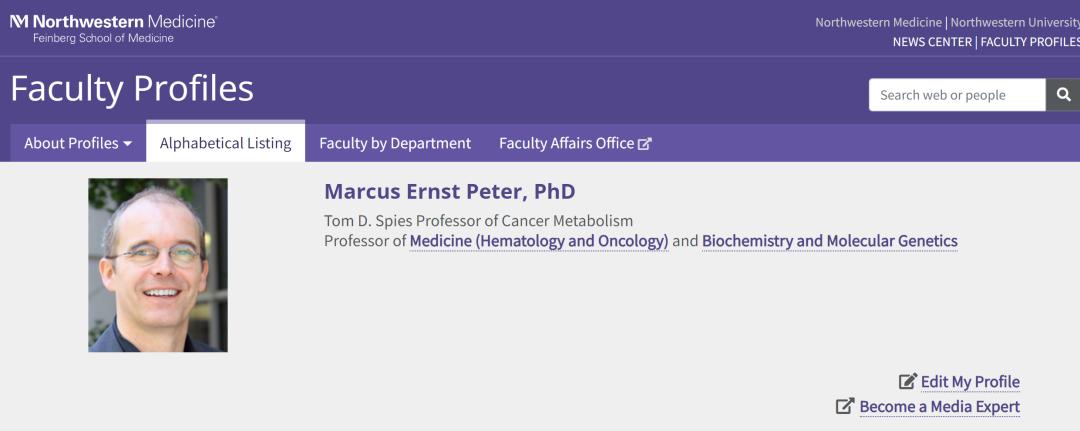Image resolution: width=1080 pixels, height=431 pixels.
Task: Click the external link icon beside Become a Media Expert
Action: (x=845, y=406)
